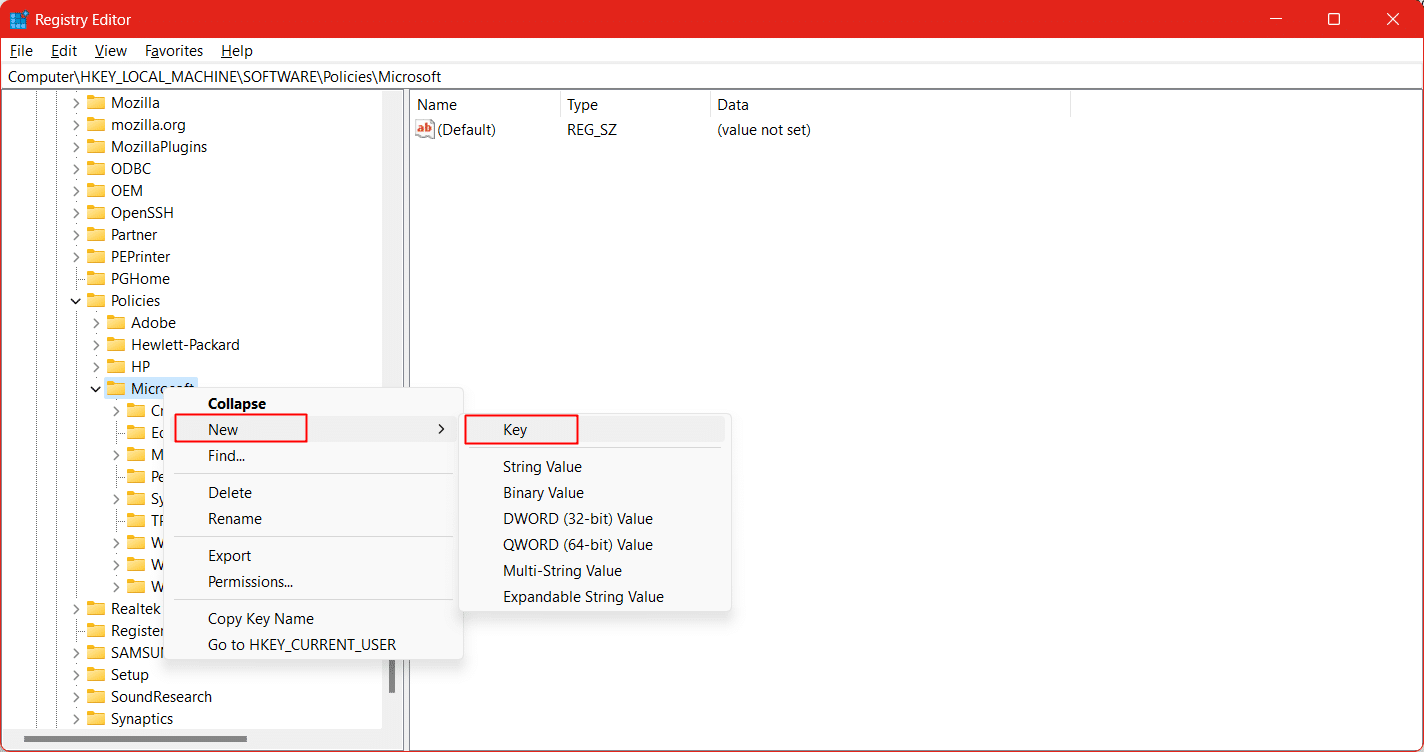Screen dimensions: 1424x752
Task: Expand the Synaptics key
Action: point(76,718)
